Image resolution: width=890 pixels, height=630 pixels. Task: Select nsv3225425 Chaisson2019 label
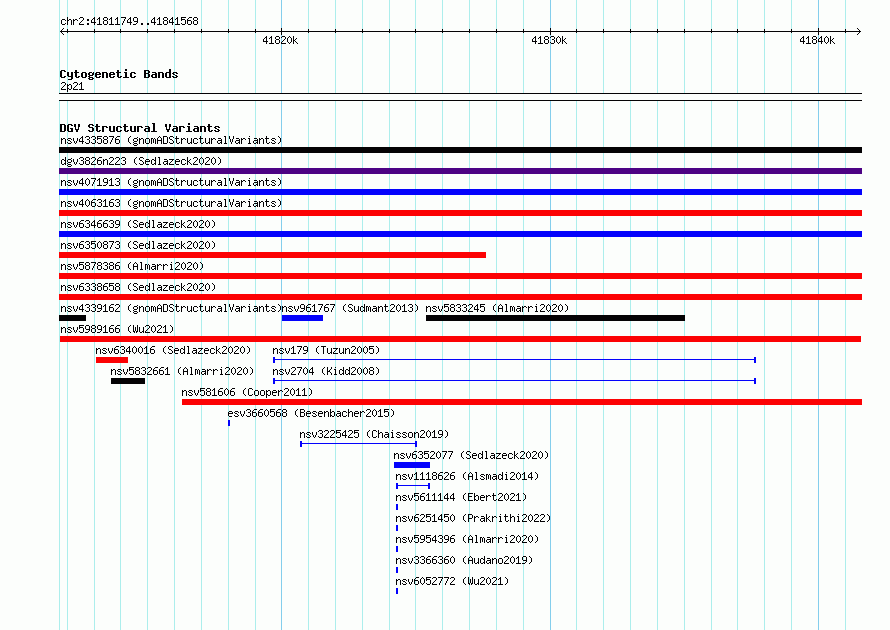(x=374, y=434)
